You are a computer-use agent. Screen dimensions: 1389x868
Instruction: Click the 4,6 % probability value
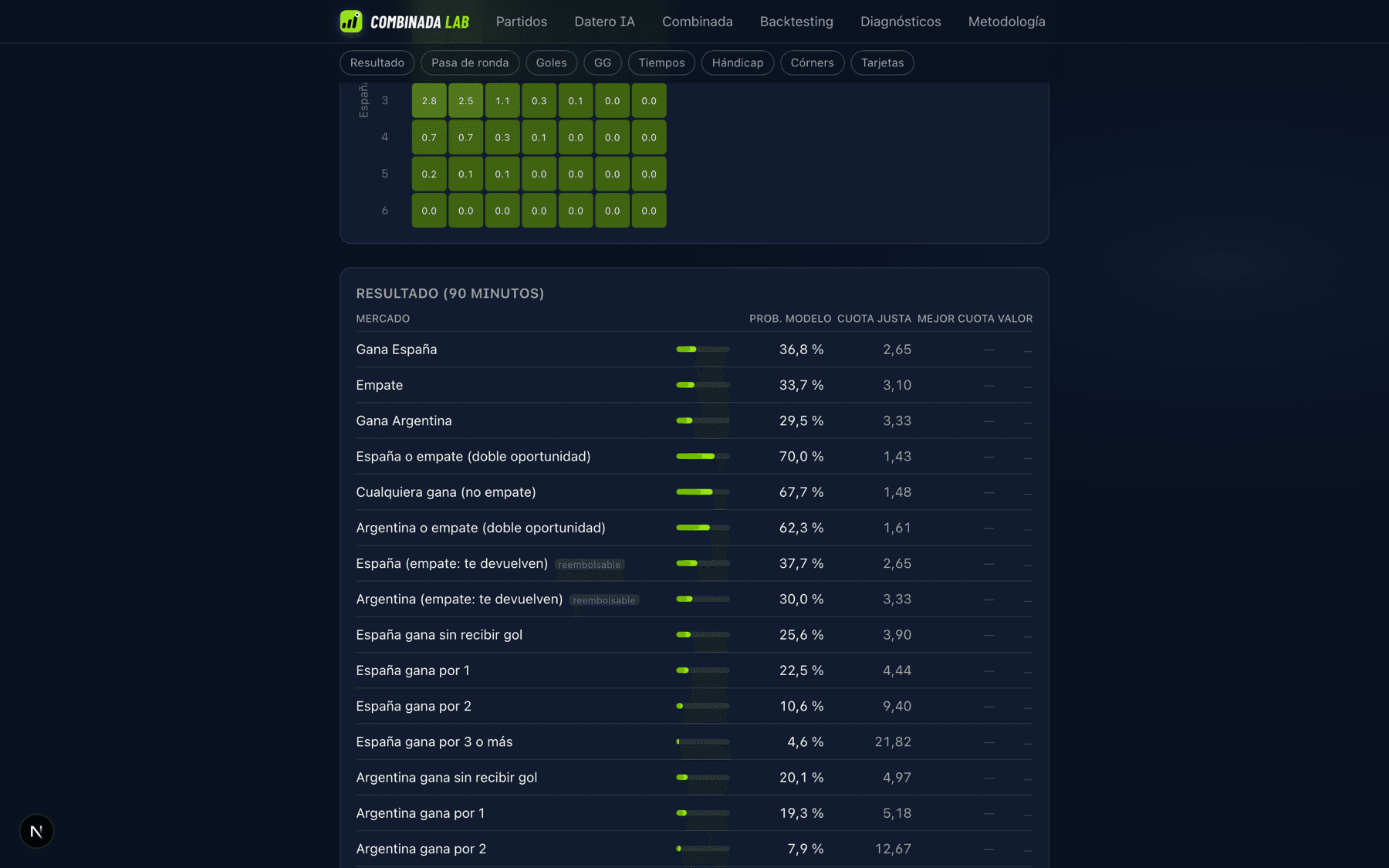pos(806,741)
